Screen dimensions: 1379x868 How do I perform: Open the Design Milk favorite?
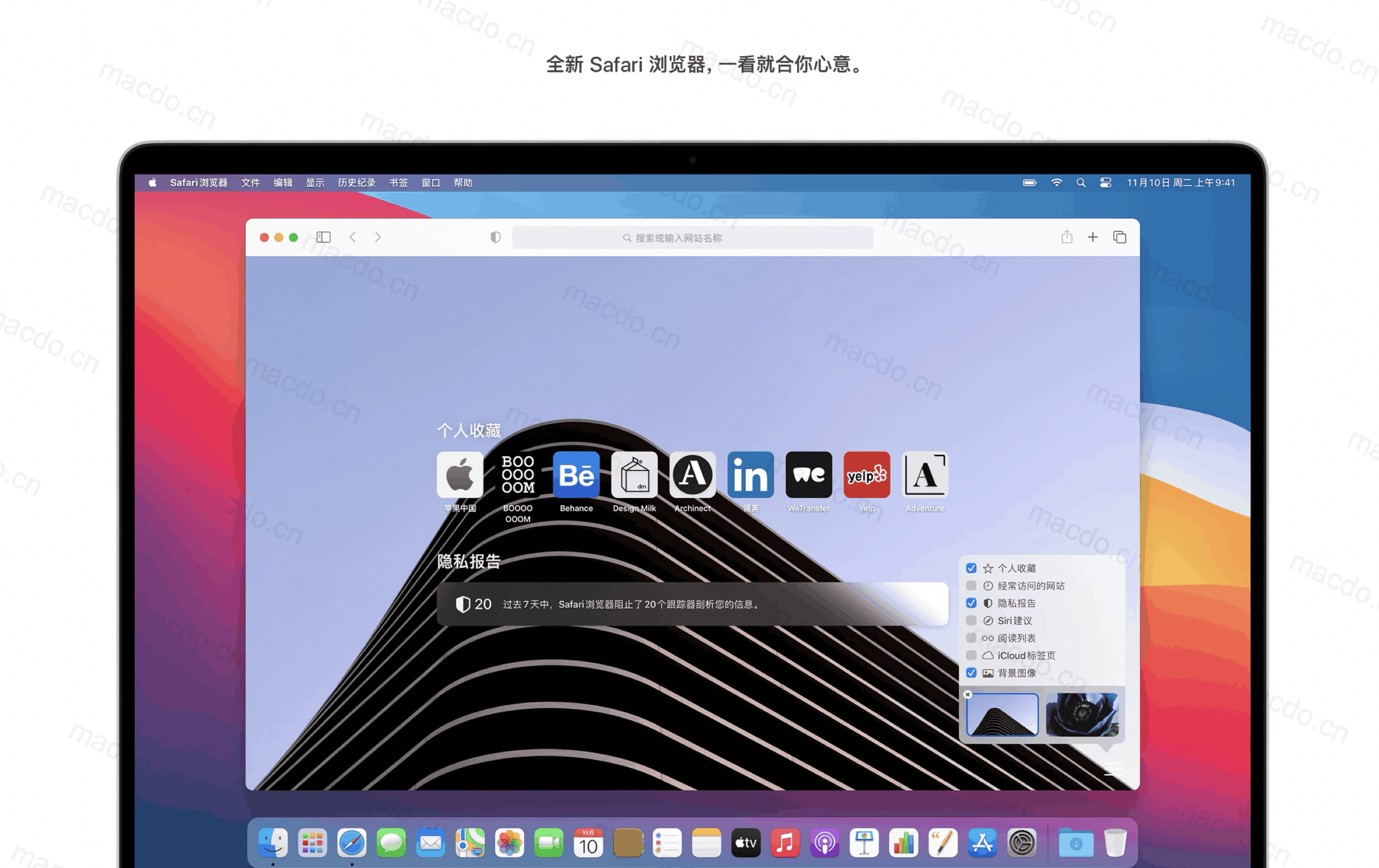[x=634, y=475]
